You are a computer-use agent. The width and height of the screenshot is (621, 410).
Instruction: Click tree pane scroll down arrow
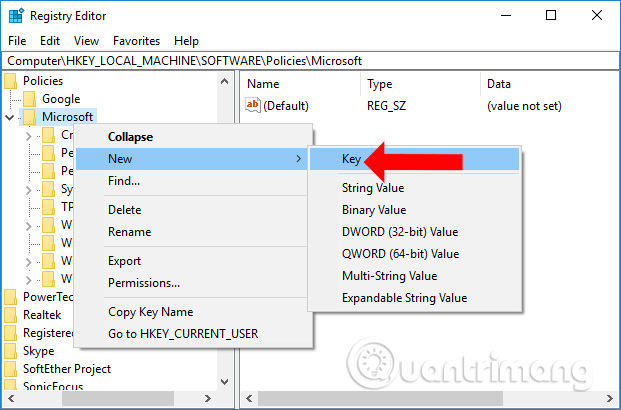pos(225,382)
